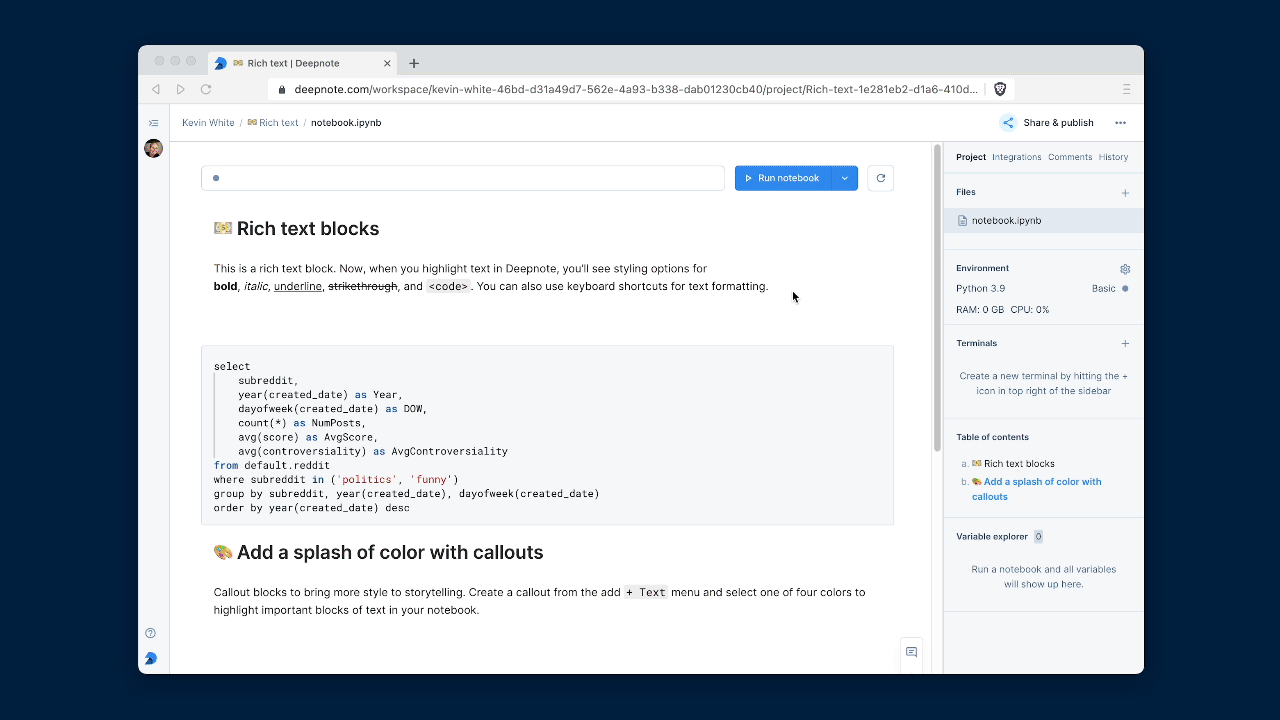Click the notebook status input bar
Image resolution: width=1280 pixels, height=720 pixels.
[x=462, y=178]
